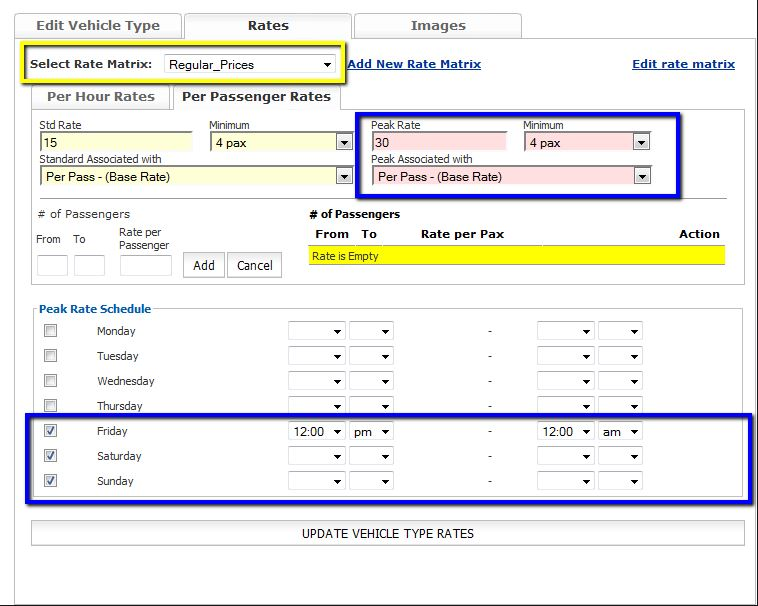The width and height of the screenshot is (758, 606).
Task: Switch to the Images tab
Action: [x=437, y=26]
